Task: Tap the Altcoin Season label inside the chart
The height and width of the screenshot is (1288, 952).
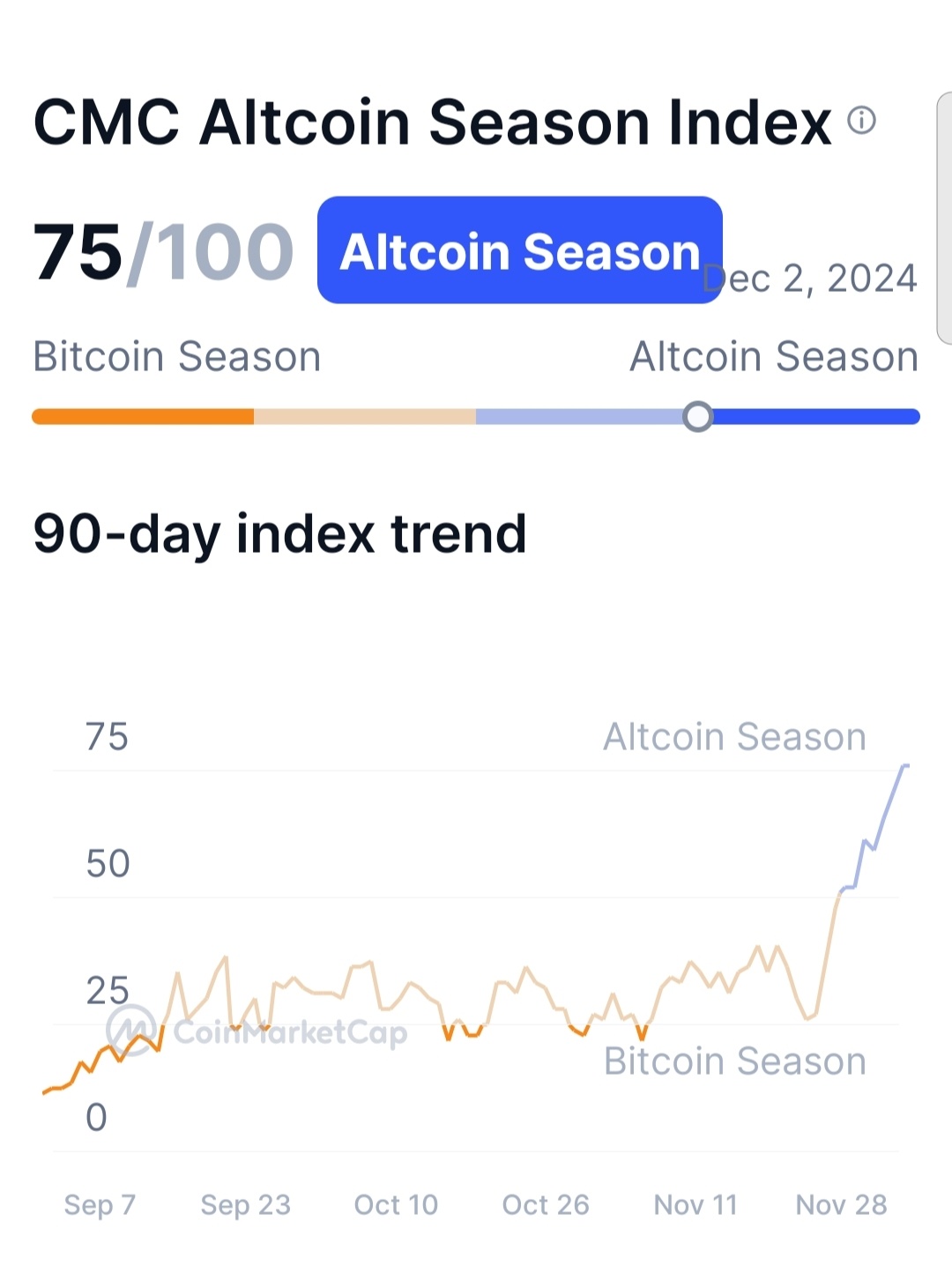Action: 735,737
